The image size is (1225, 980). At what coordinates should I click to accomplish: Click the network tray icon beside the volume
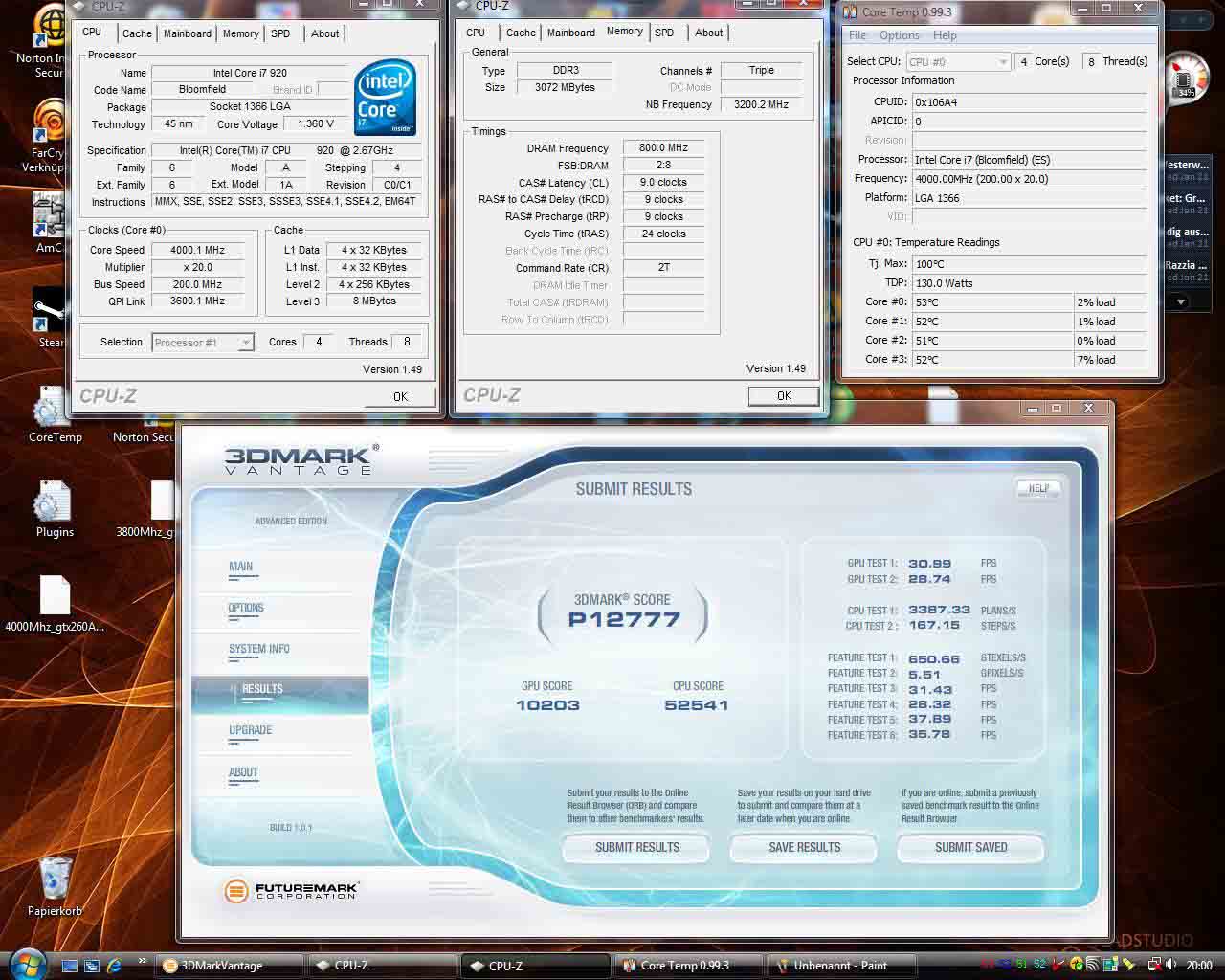[x=1156, y=965]
